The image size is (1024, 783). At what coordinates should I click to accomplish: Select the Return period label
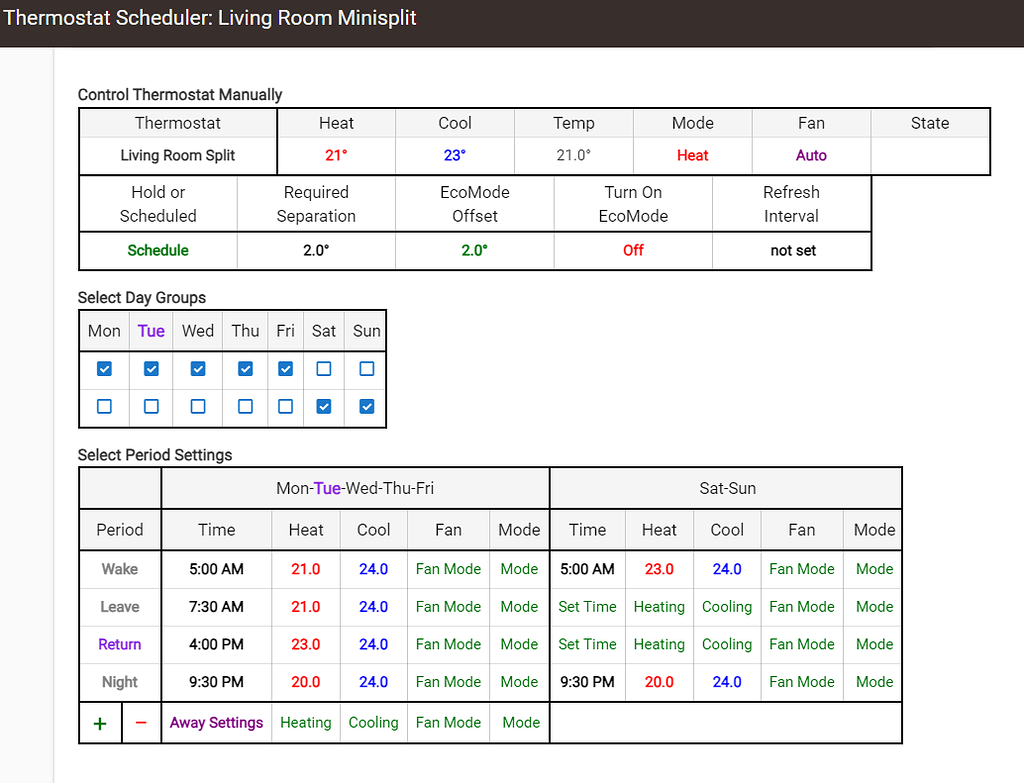coord(120,644)
